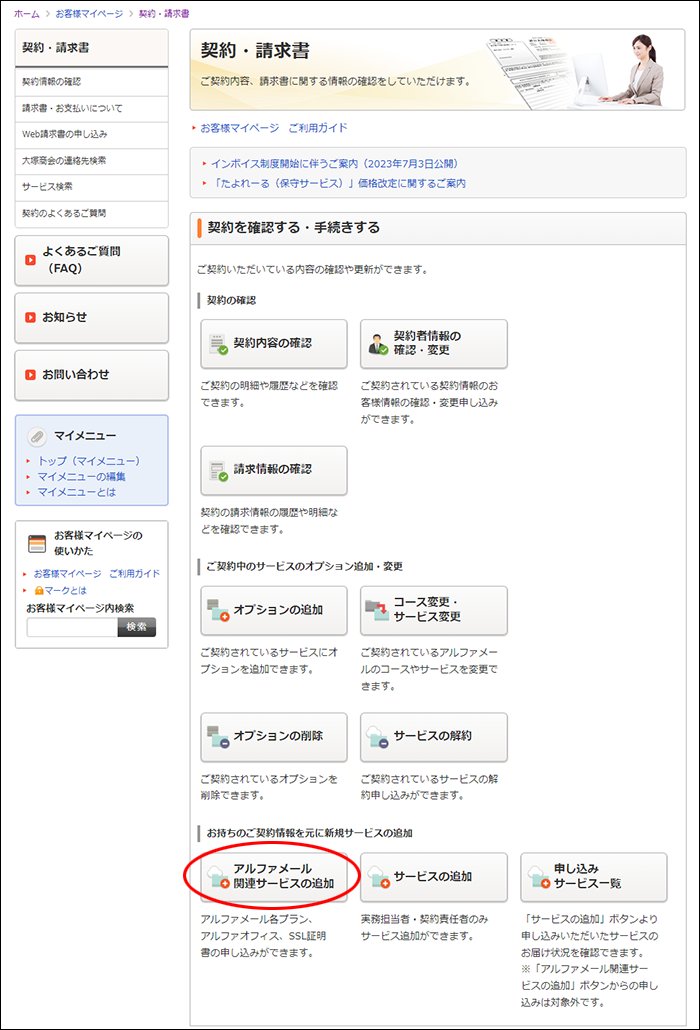The image size is (700, 1030).
Task: Click the お問い合わせ button
Action: click(91, 375)
